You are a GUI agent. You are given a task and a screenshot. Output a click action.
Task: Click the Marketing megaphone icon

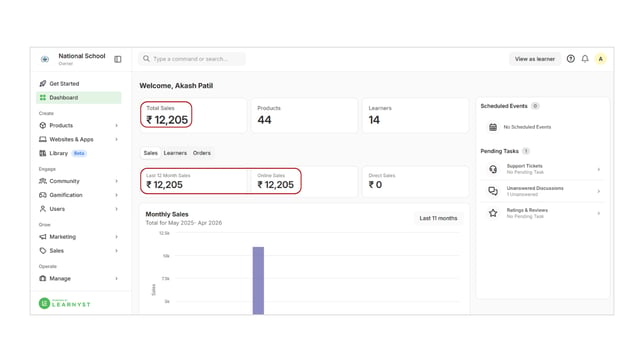point(43,237)
